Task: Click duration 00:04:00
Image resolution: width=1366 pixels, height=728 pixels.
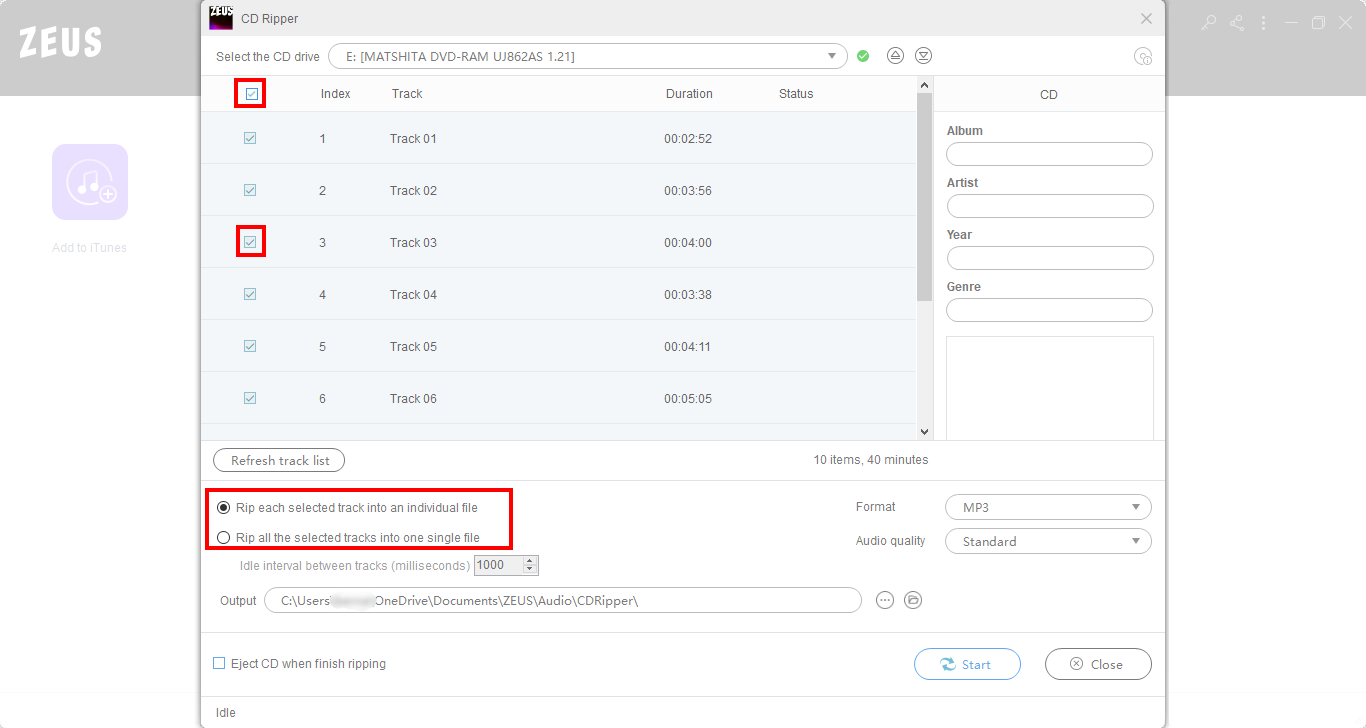Action: 688,242
